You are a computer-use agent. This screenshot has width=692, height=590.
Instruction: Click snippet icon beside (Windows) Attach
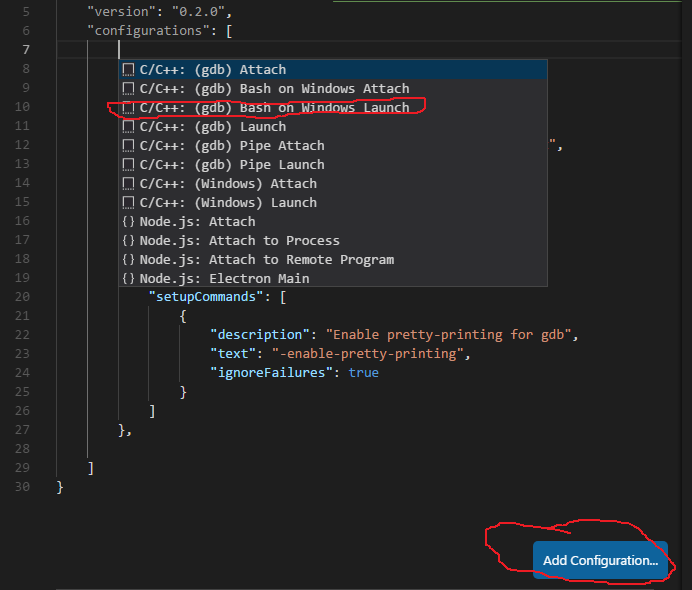point(128,184)
